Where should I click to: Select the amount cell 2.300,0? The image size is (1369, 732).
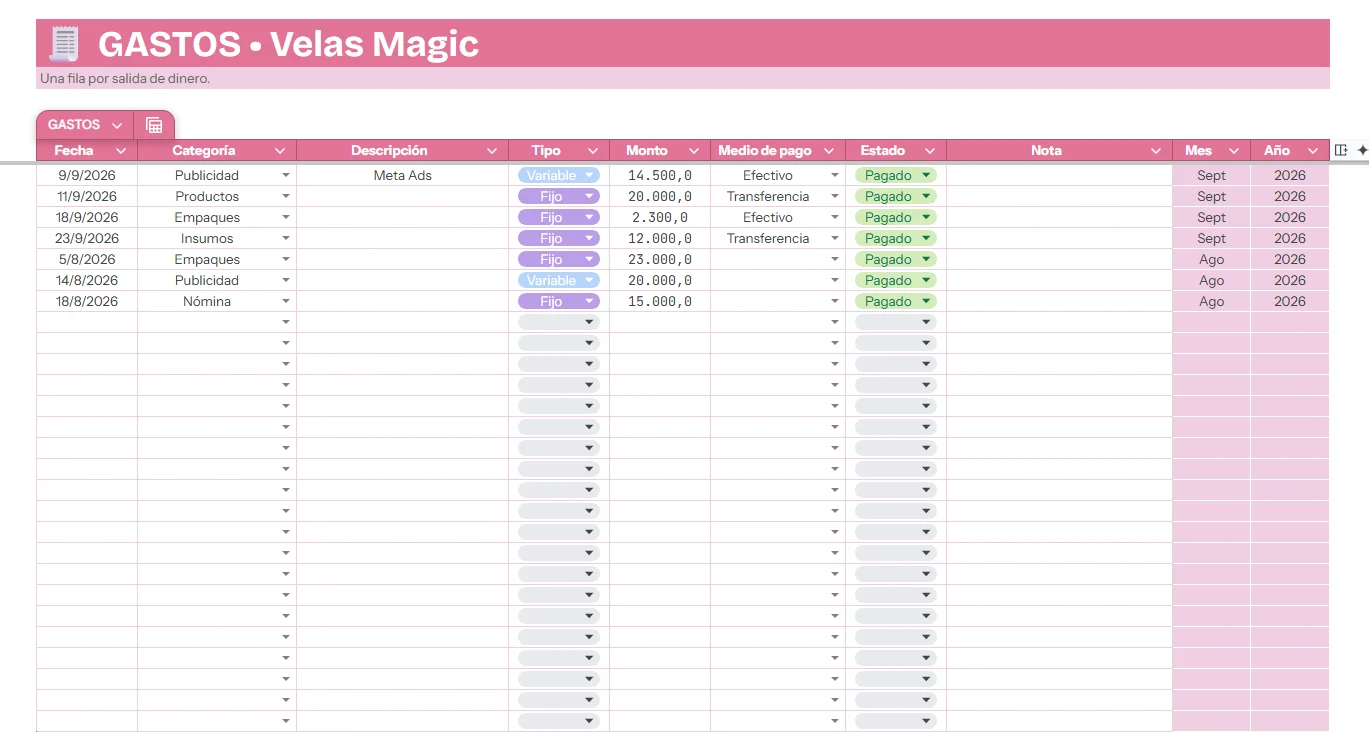click(660, 217)
